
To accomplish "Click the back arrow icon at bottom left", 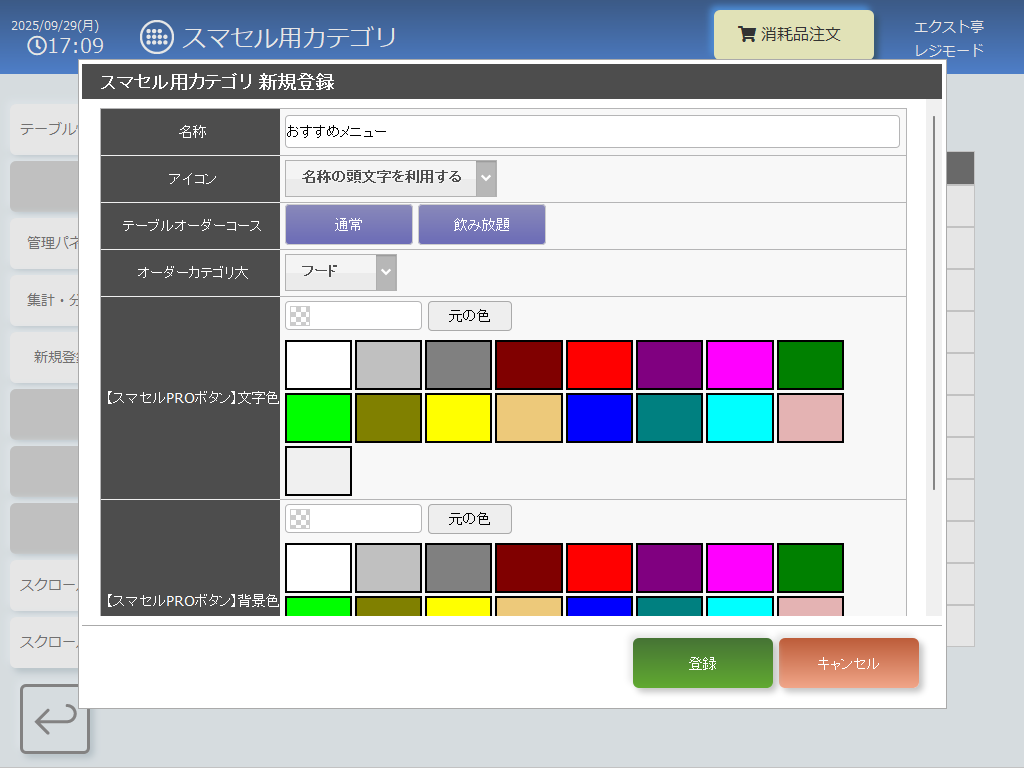I will pyautogui.click(x=55, y=719).
